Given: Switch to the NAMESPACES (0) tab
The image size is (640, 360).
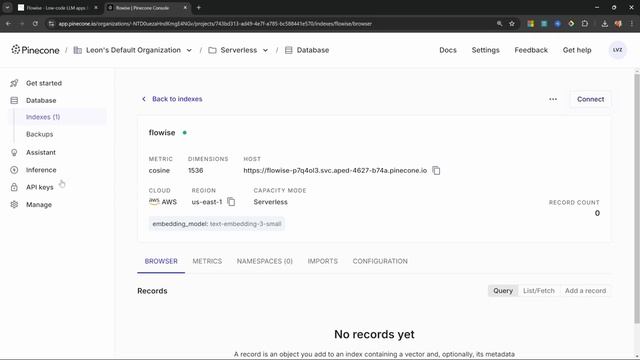Looking at the screenshot, I should 264,261.
